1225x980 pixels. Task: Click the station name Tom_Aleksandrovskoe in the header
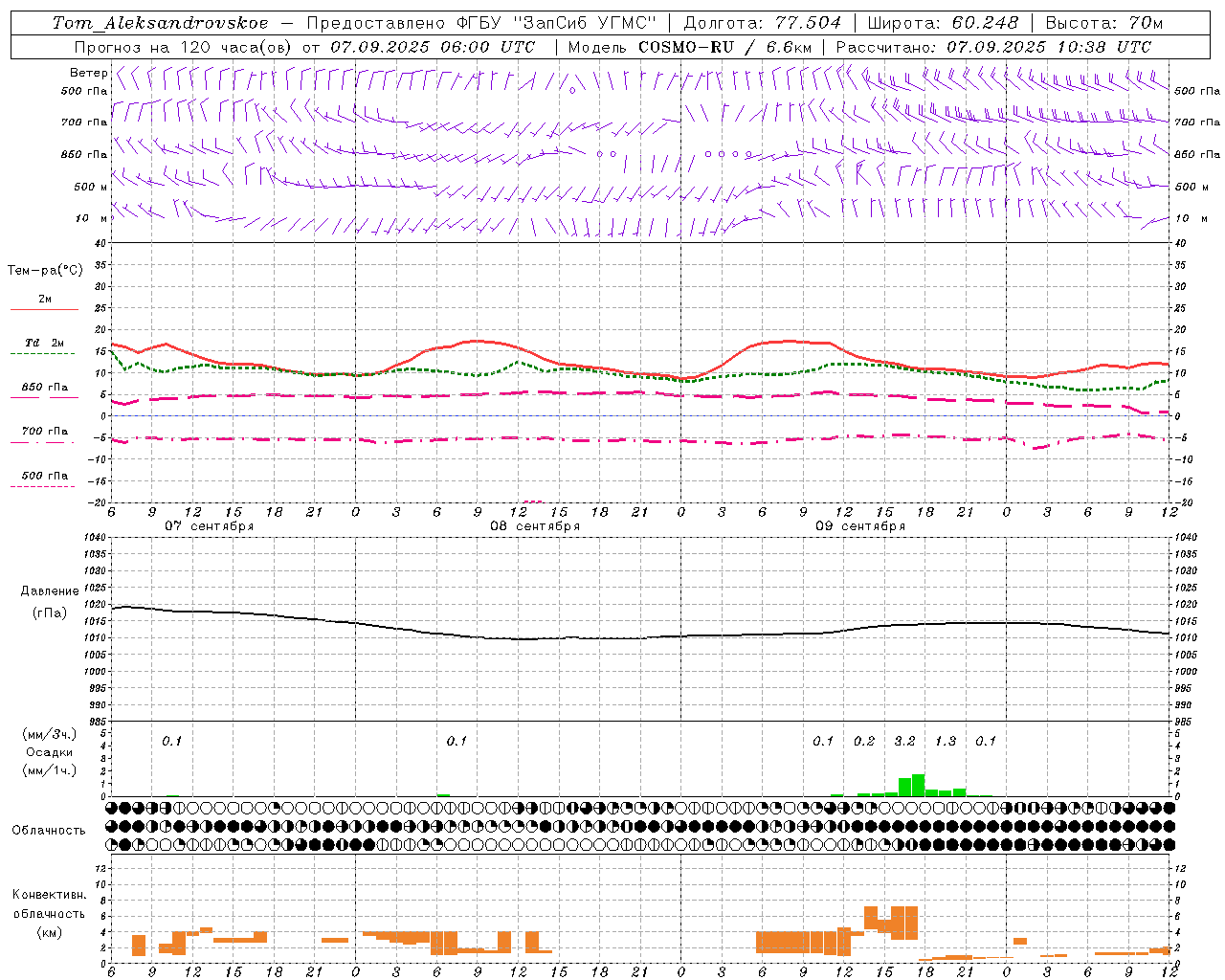(160, 23)
